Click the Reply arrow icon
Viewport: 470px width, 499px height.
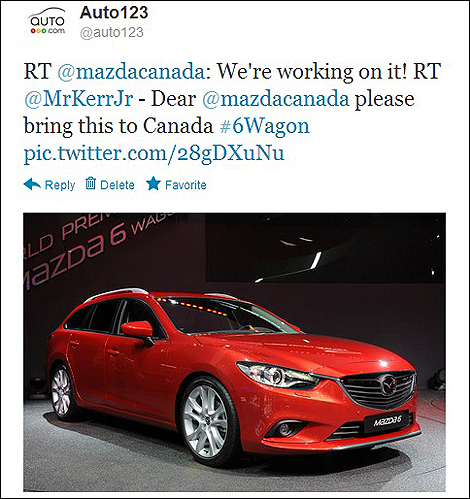click(32, 184)
